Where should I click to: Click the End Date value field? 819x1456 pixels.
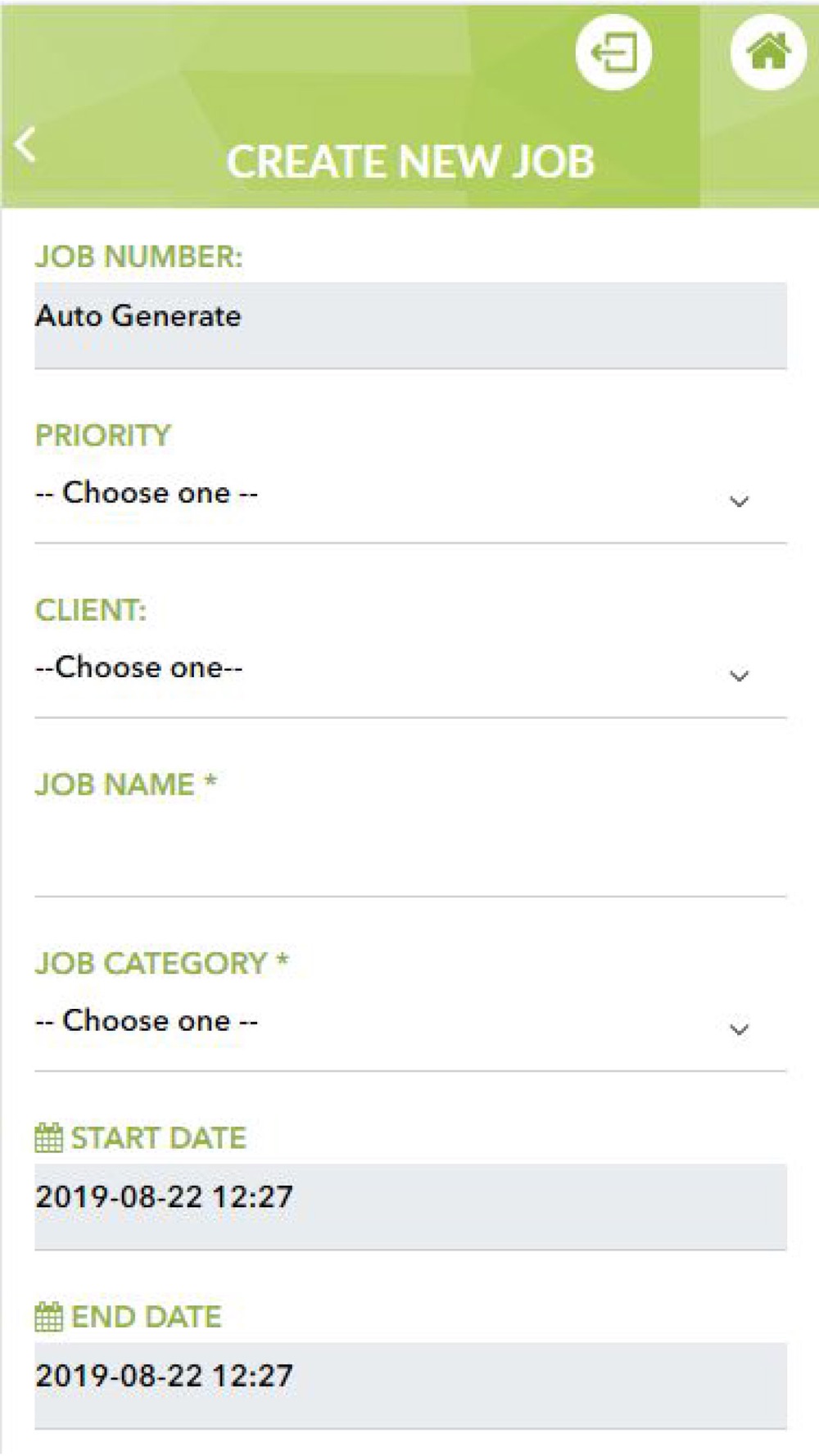[x=410, y=1386]
